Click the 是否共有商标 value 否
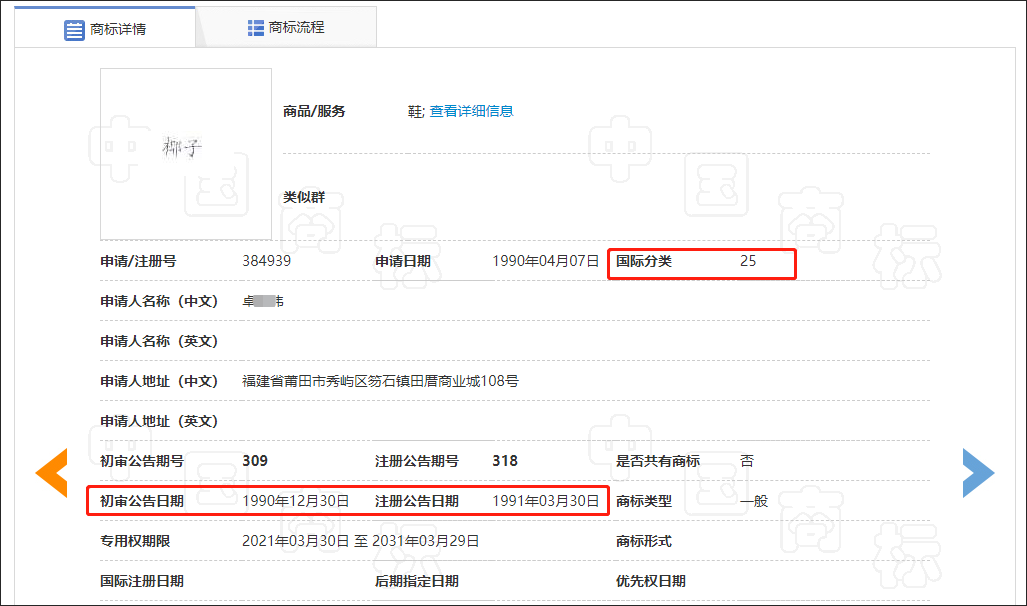Image resolution: width=1027 pixels, height=606 pixels. coord(747,461)
